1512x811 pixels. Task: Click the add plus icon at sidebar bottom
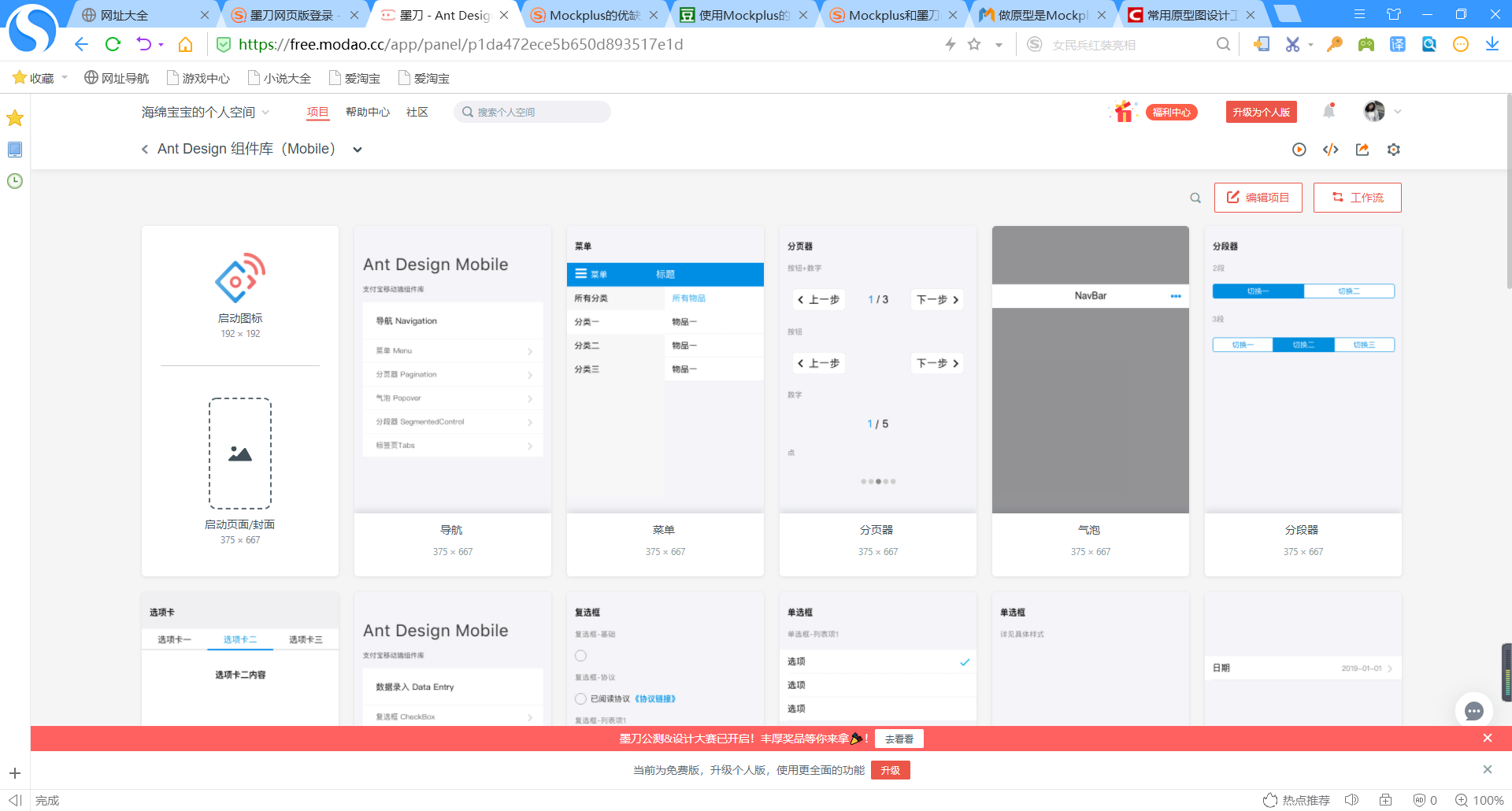[15, 773]
